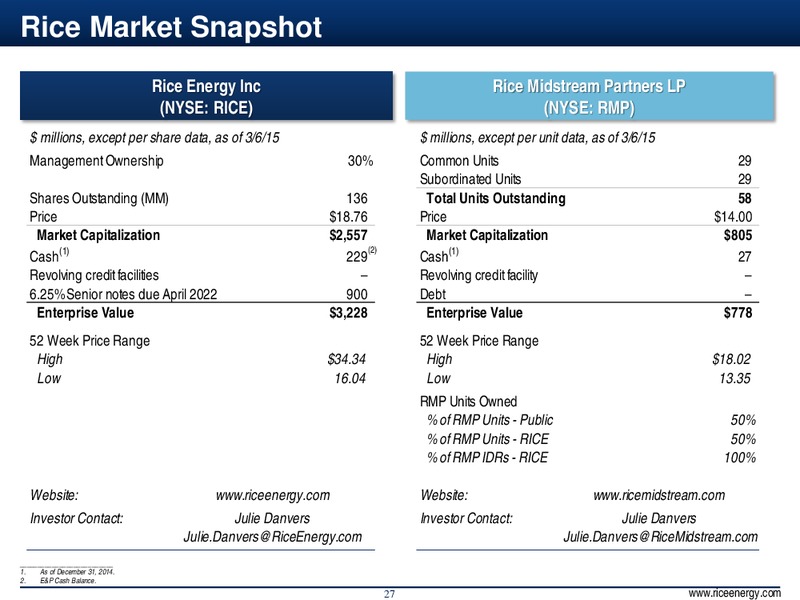Click the footer www.riceenergy.com link
Screen dimensions: 800x600
pos(734,593)
